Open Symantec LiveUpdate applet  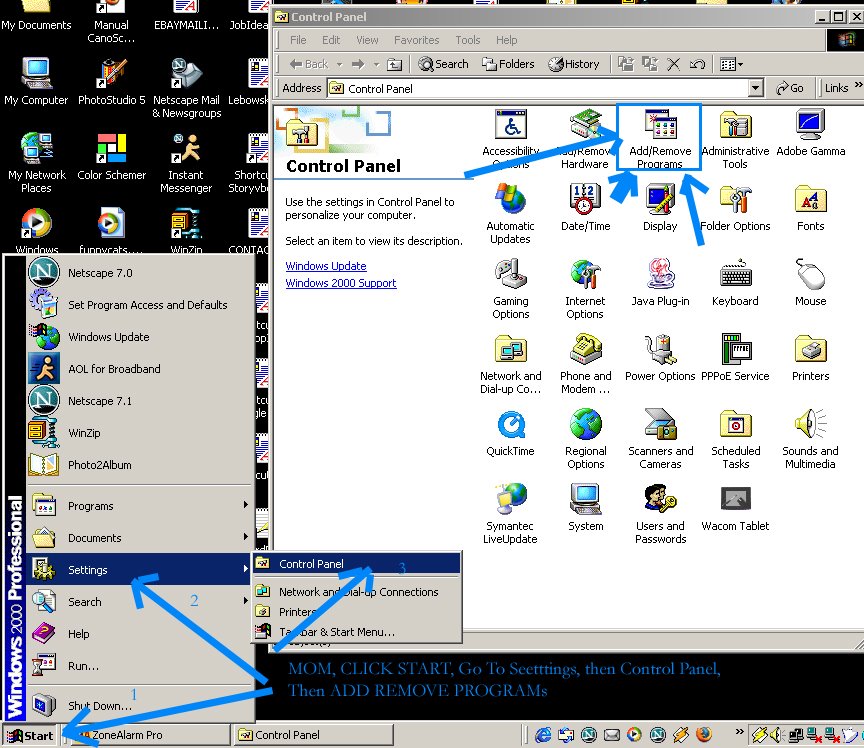(x=510, y=514)
